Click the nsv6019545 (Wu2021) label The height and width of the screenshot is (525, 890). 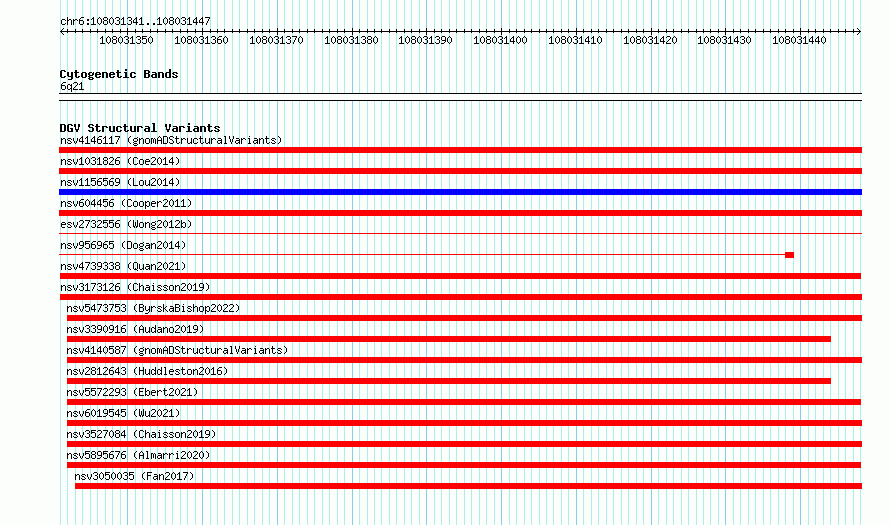[123, 413]
